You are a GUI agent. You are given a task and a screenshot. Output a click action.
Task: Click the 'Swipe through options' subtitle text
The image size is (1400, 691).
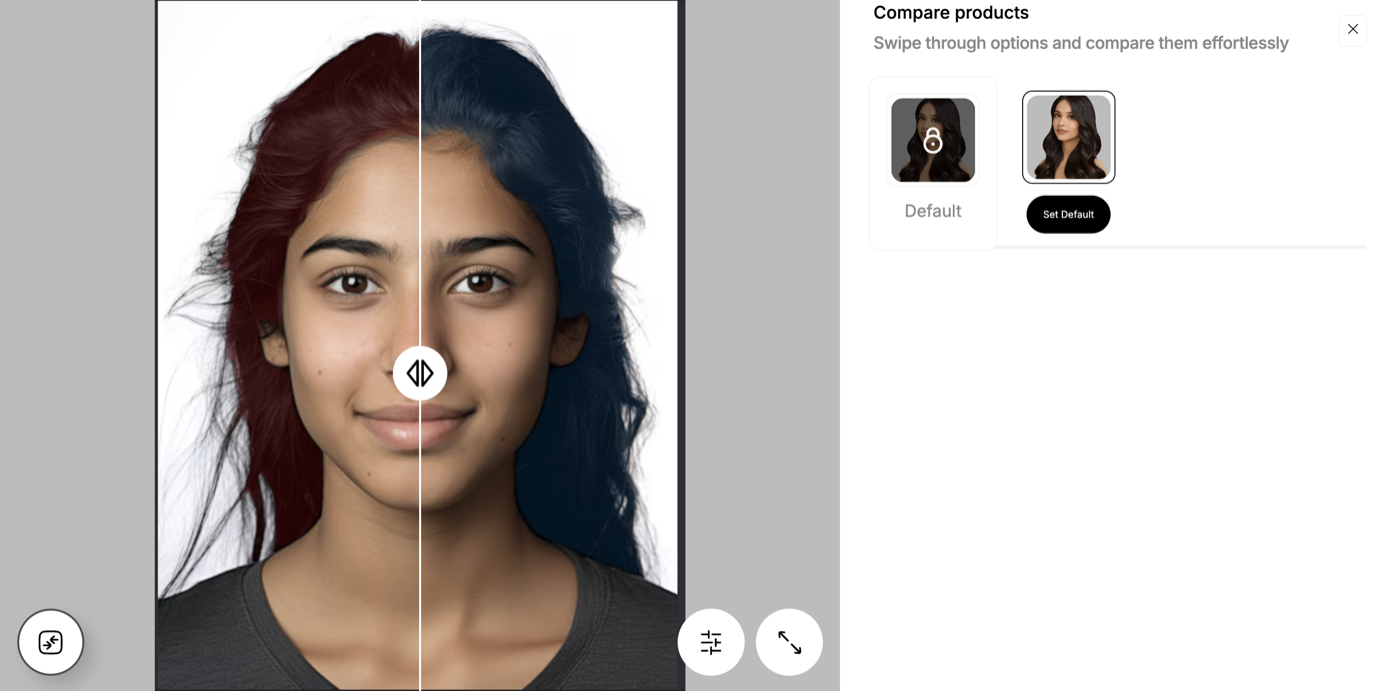[1081, 43]
